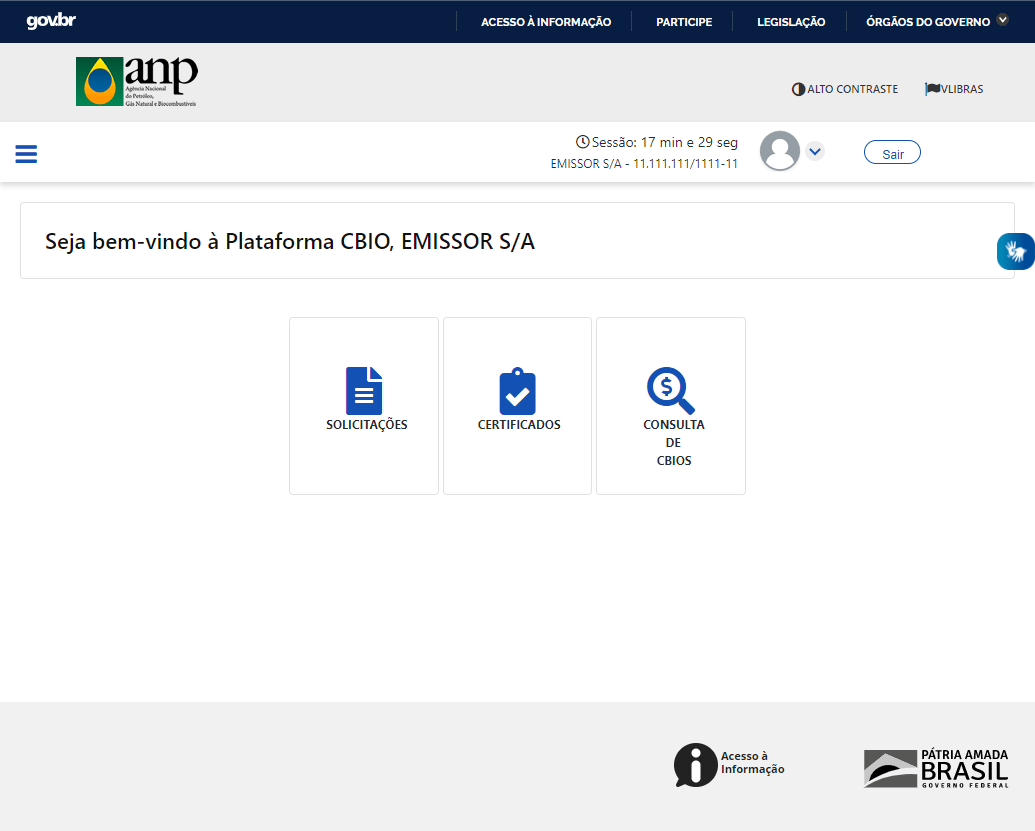Click the session clock icon
Viewport: 1035px width, 831px height.
point(582,142)
